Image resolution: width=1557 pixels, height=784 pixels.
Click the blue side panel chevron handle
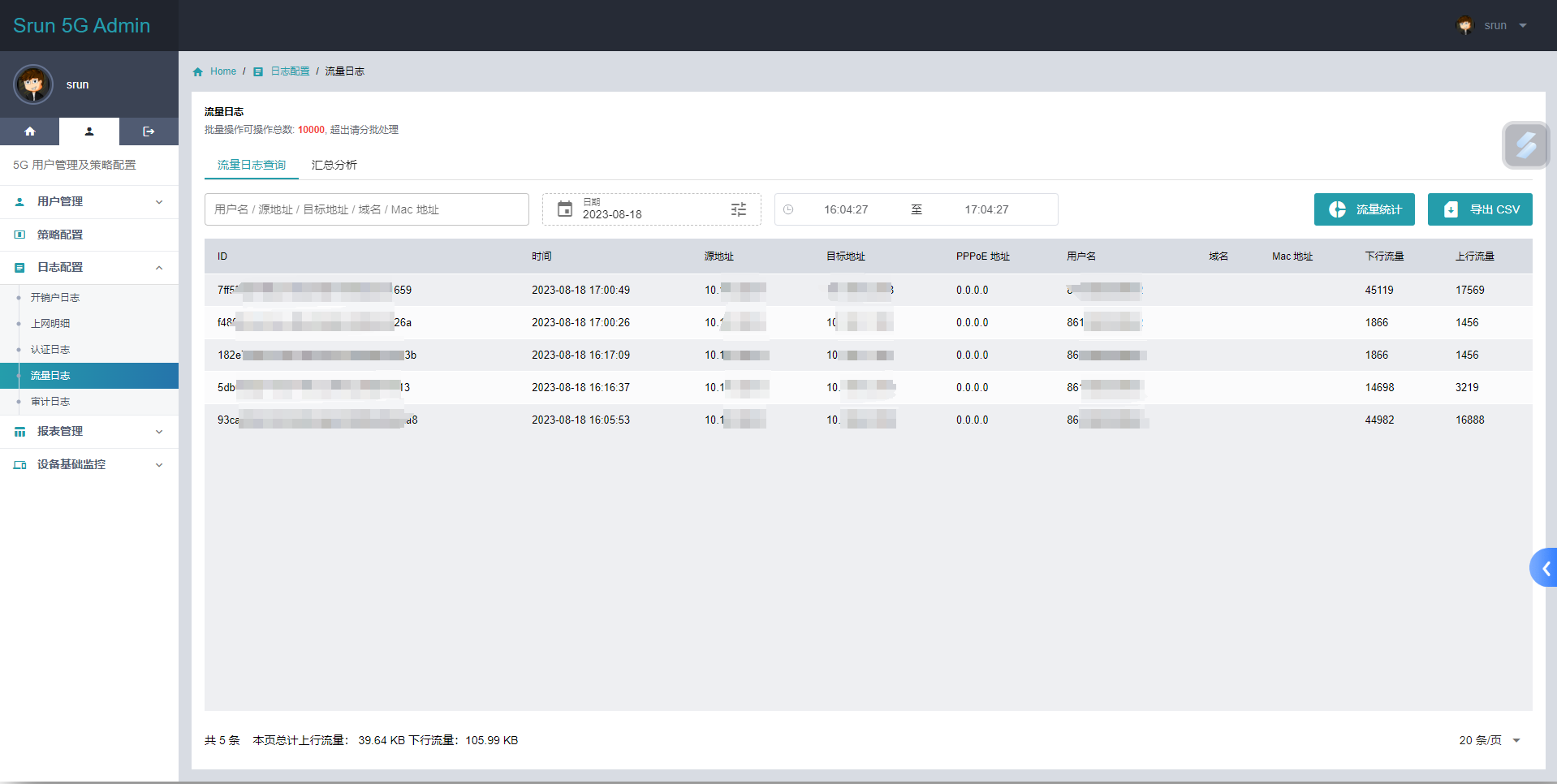pos(1544,568)
